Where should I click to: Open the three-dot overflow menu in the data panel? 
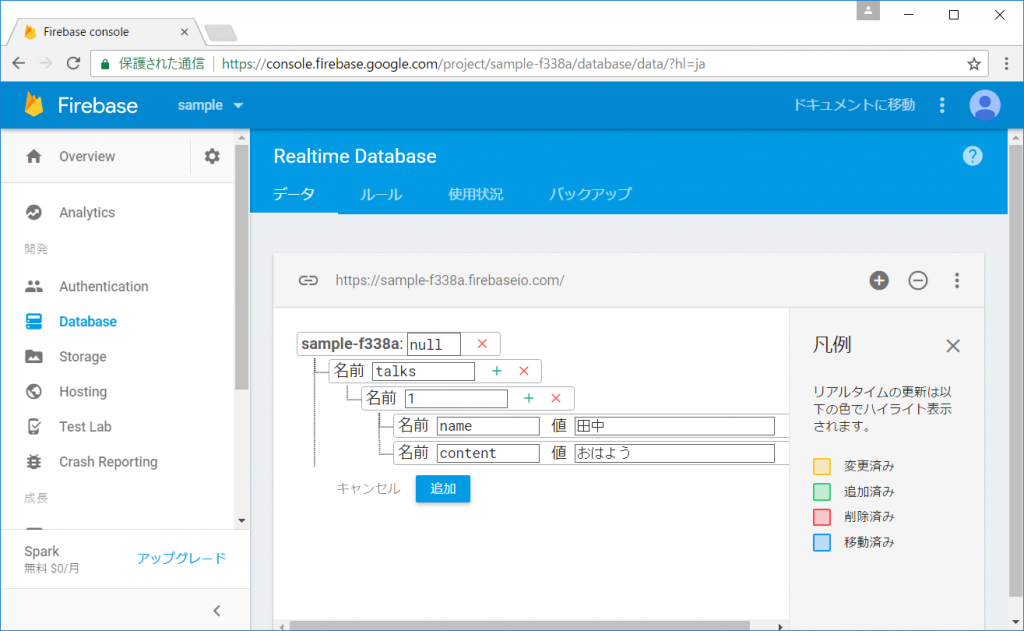[957, 281]
